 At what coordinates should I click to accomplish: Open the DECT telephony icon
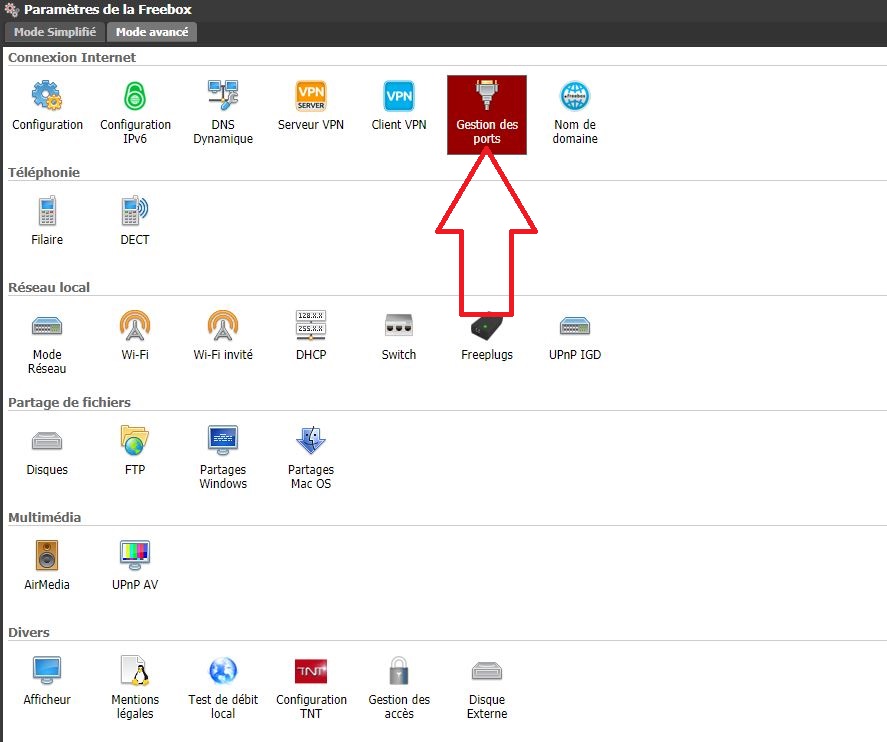[135, 221]
